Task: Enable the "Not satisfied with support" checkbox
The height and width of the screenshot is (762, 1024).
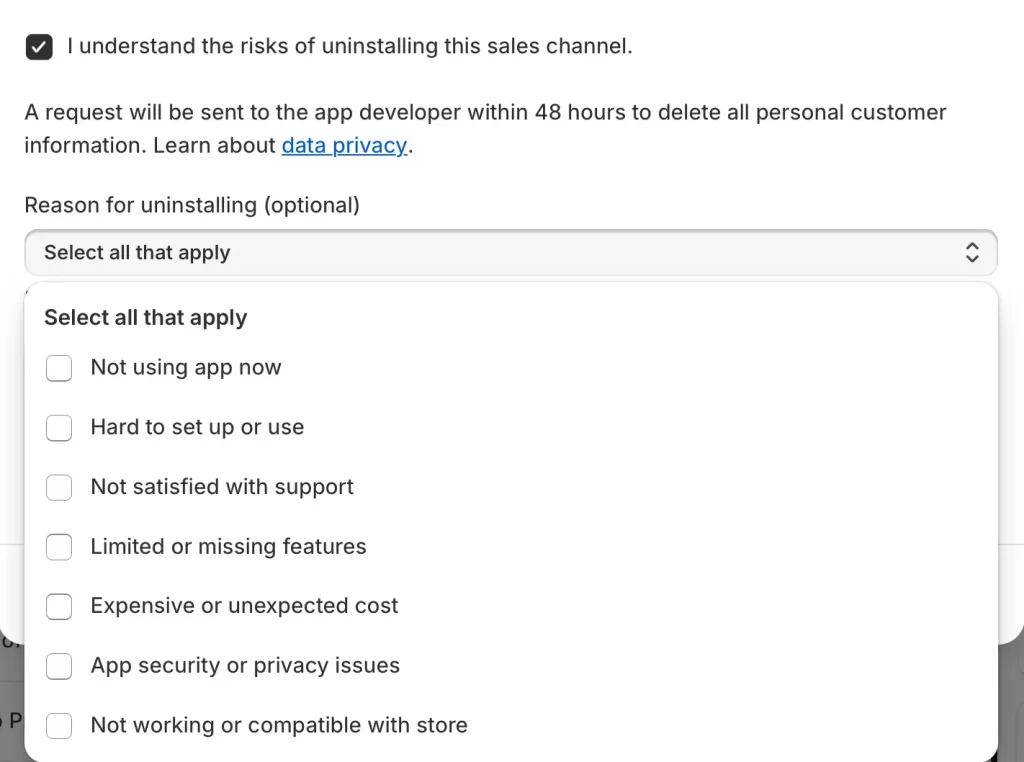Action: (59, 487)
